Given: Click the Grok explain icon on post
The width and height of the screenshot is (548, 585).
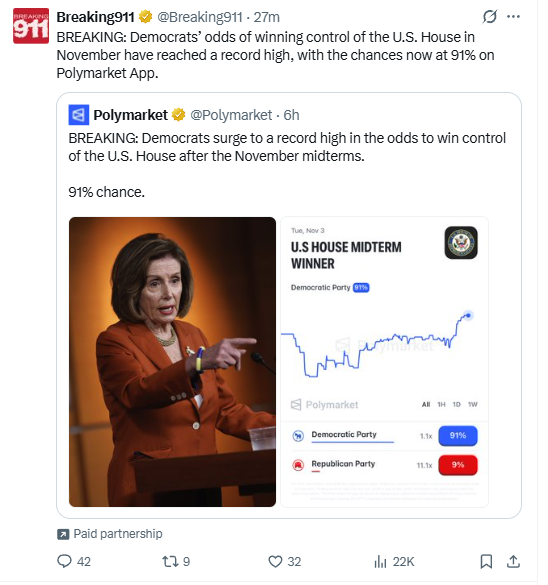Looking at the screenshot, I should 489,17.
